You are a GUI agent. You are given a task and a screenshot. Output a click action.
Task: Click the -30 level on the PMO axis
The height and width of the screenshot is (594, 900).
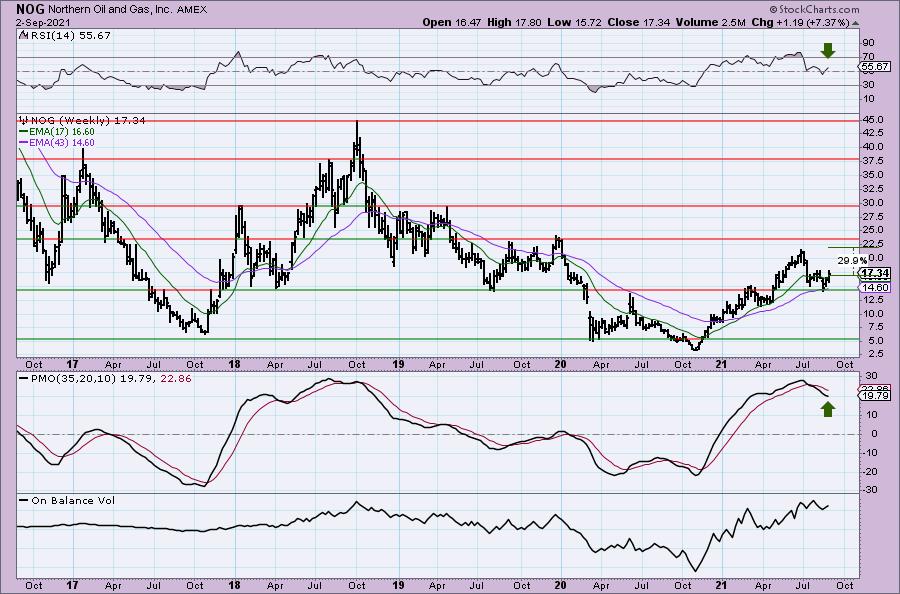click(869, 490)
